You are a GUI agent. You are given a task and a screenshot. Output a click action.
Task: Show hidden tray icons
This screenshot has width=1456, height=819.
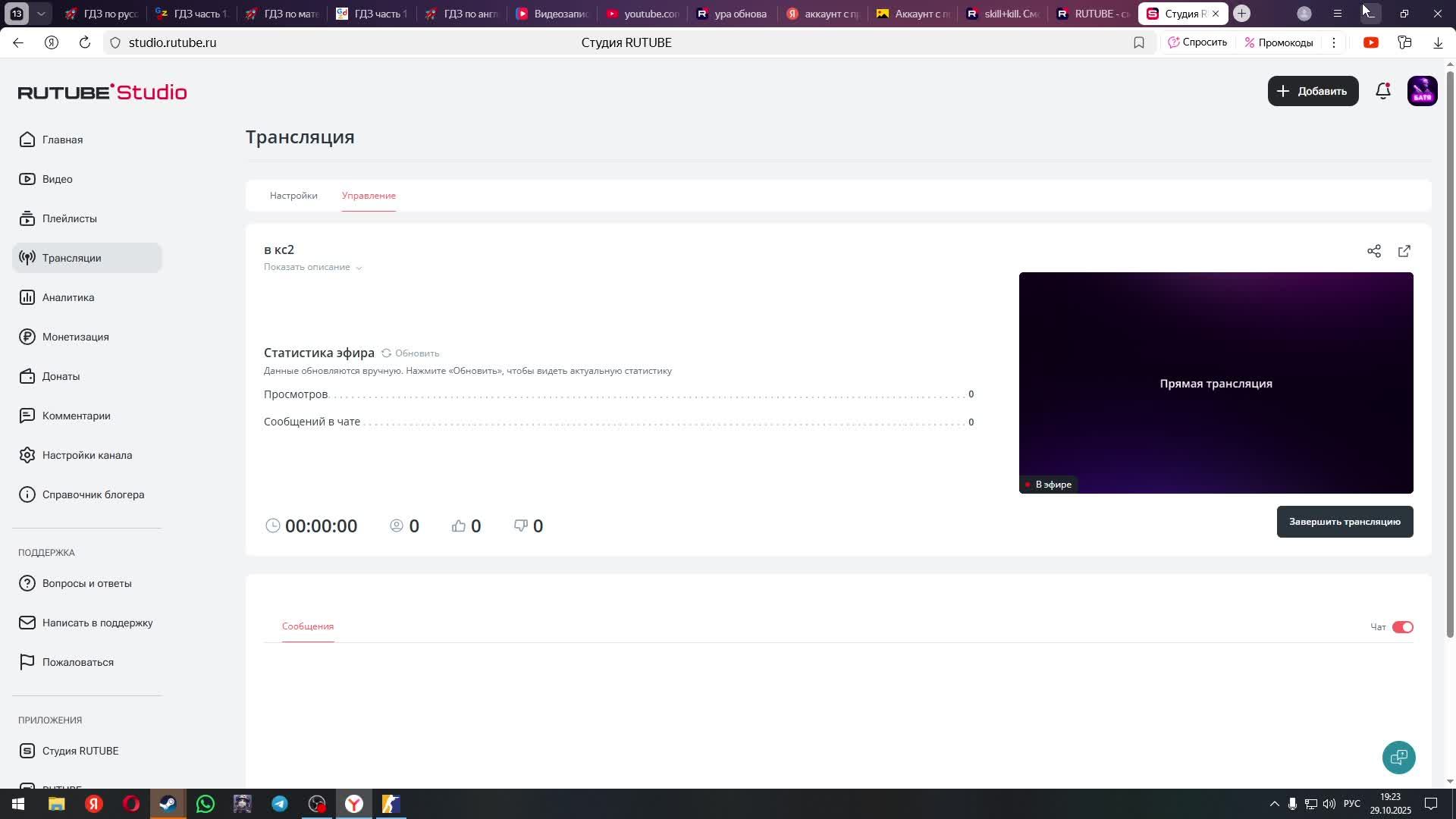click(1274, 804)
